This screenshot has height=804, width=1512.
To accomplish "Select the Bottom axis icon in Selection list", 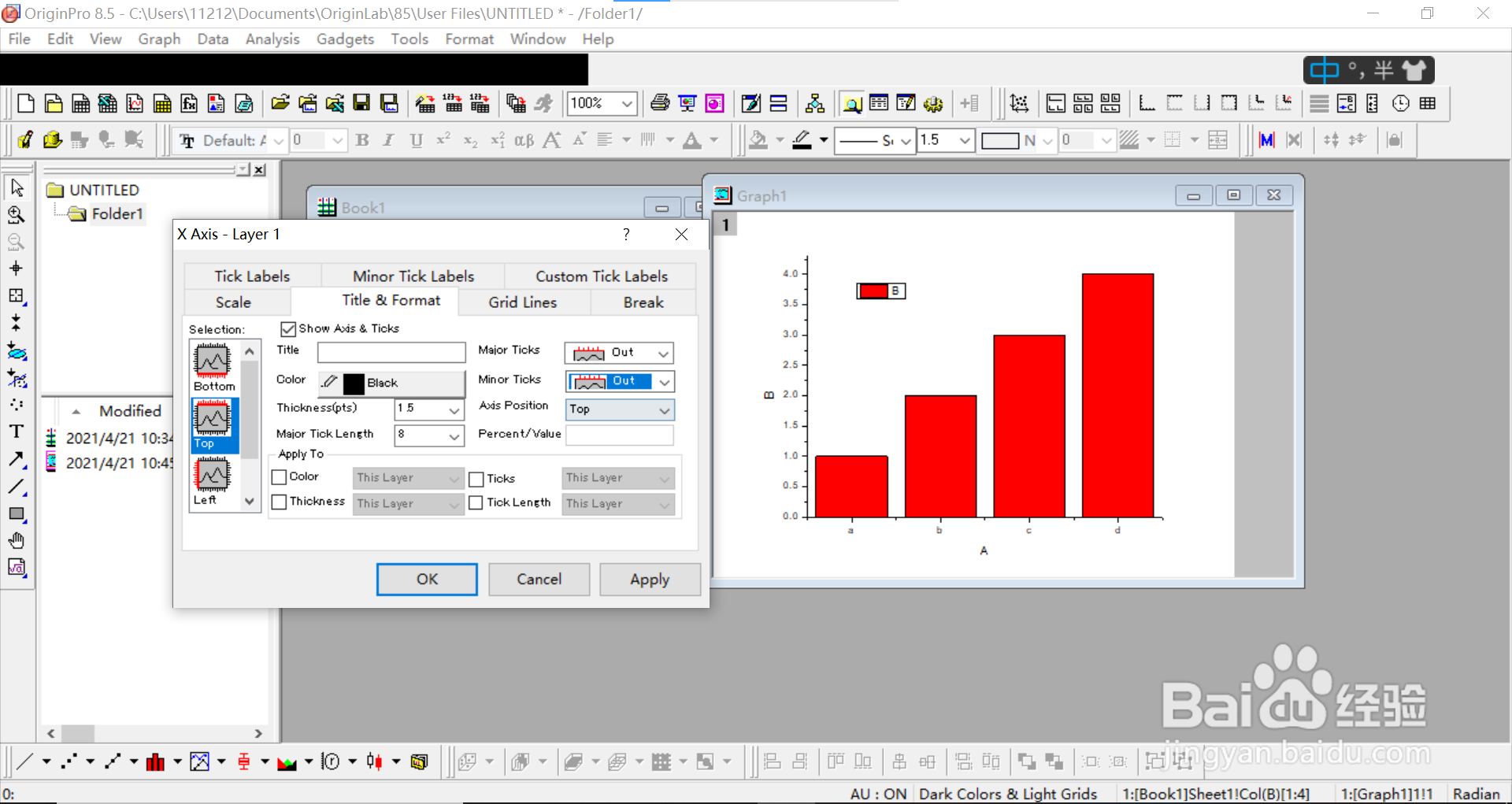I will [x=213, y=367].
